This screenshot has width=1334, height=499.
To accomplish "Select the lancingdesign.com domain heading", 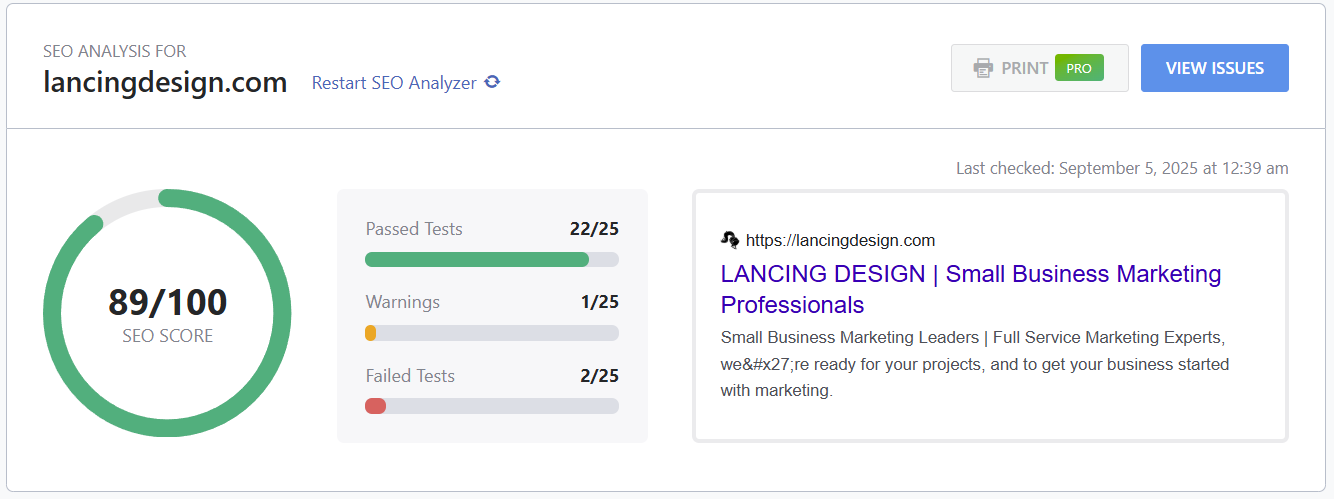I will pos(165,82).
